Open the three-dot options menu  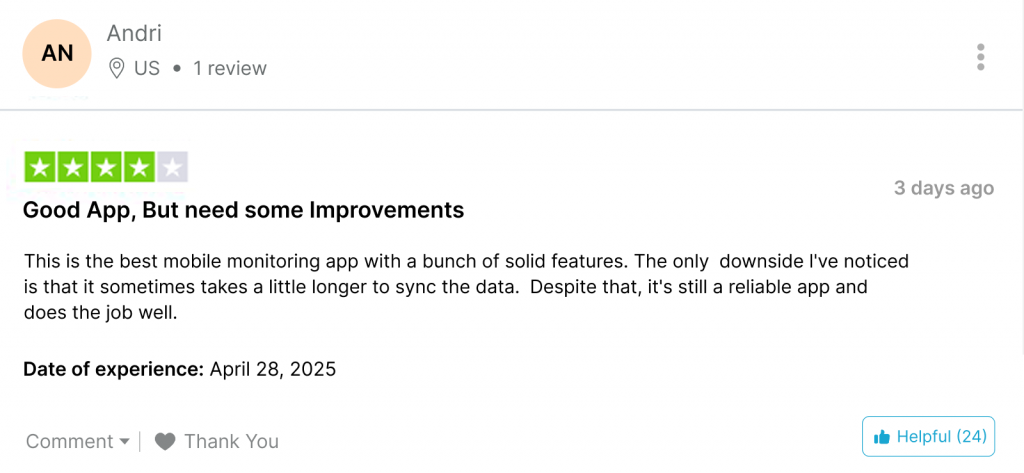(x=980, y=57)
